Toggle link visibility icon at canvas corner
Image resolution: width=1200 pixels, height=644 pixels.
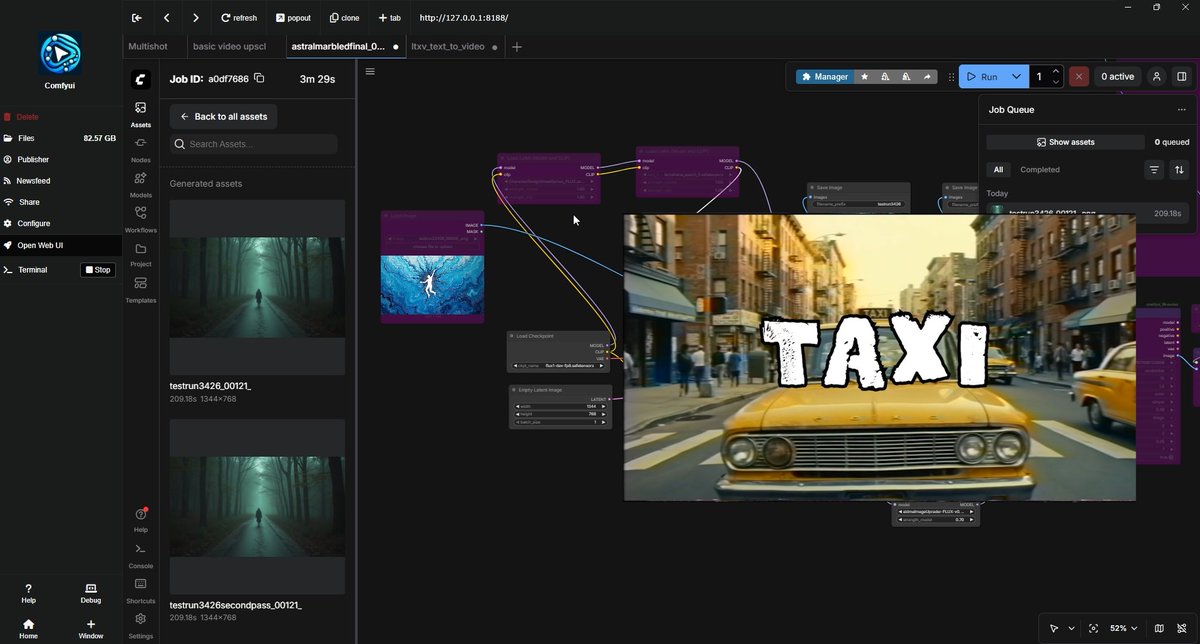pos(1182,628)
